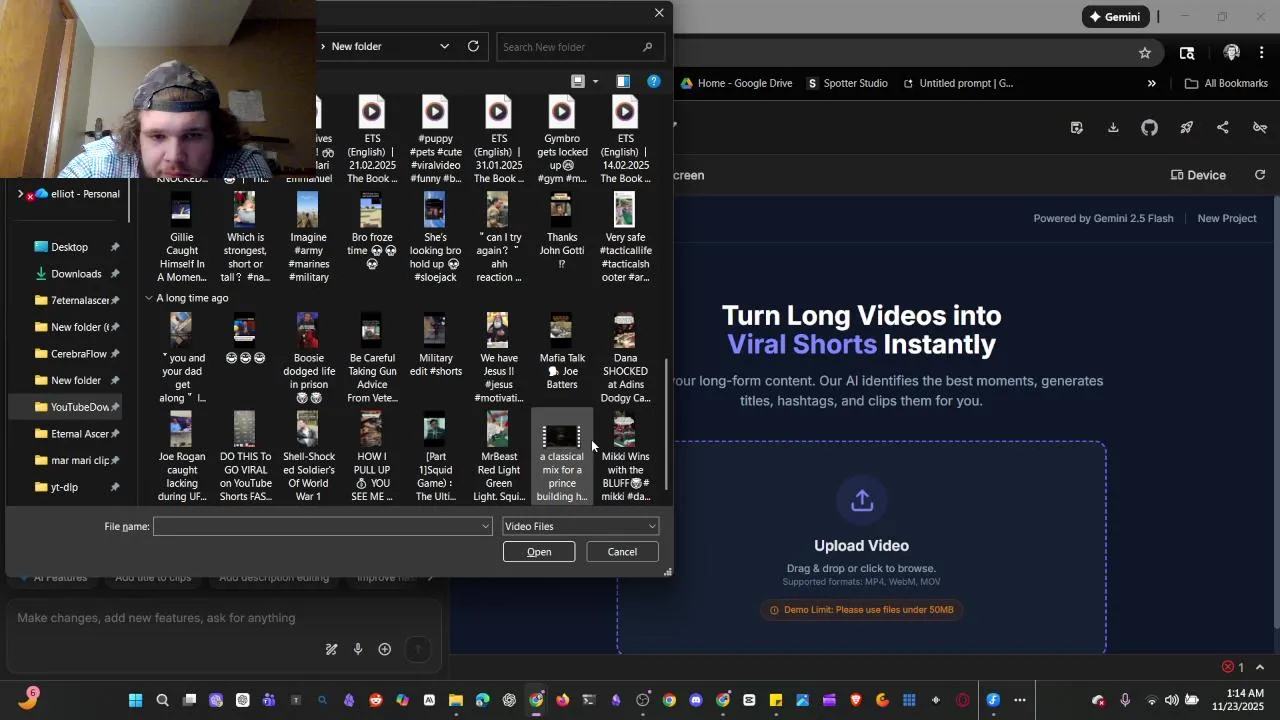Show hidden taskbar apps with three dots
Image resolution: width=1280 pixels, height=720 pixels.
(x=1019, y=700)
